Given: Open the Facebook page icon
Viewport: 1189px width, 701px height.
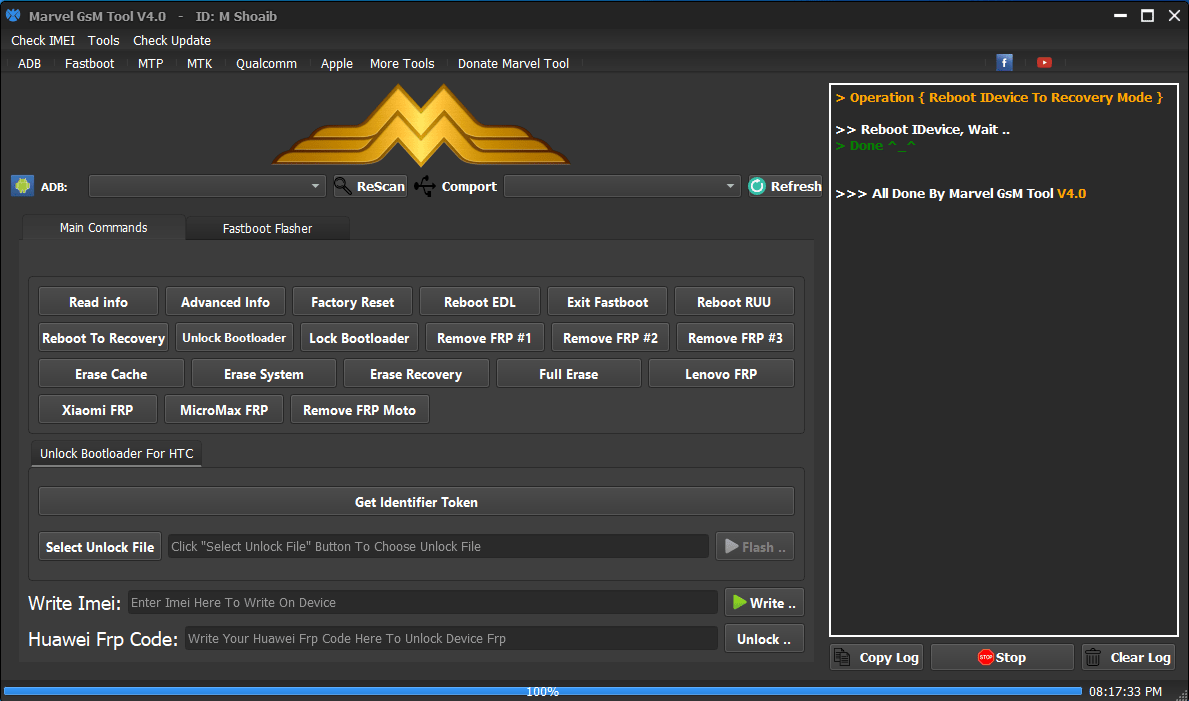Looking at the screenshot, I should (x=1004, y=62).
